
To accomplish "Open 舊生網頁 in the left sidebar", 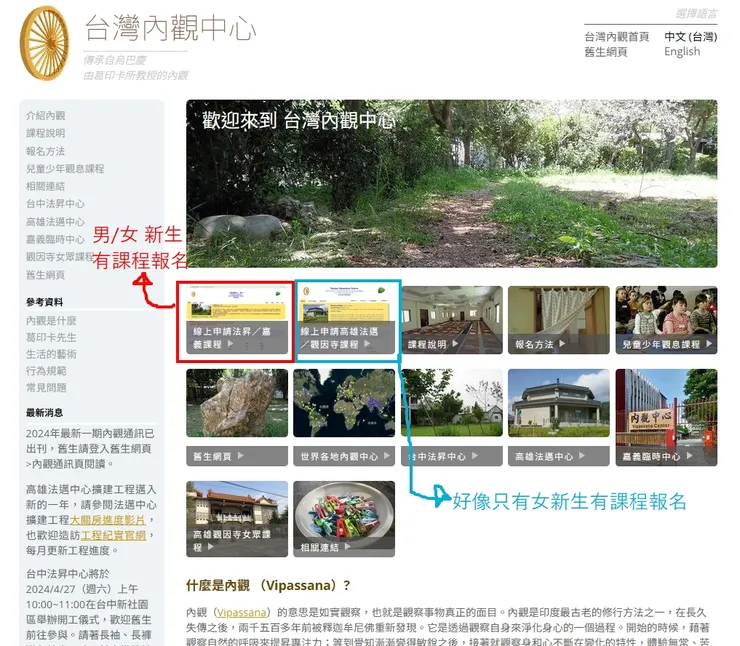I will point(45,275).
